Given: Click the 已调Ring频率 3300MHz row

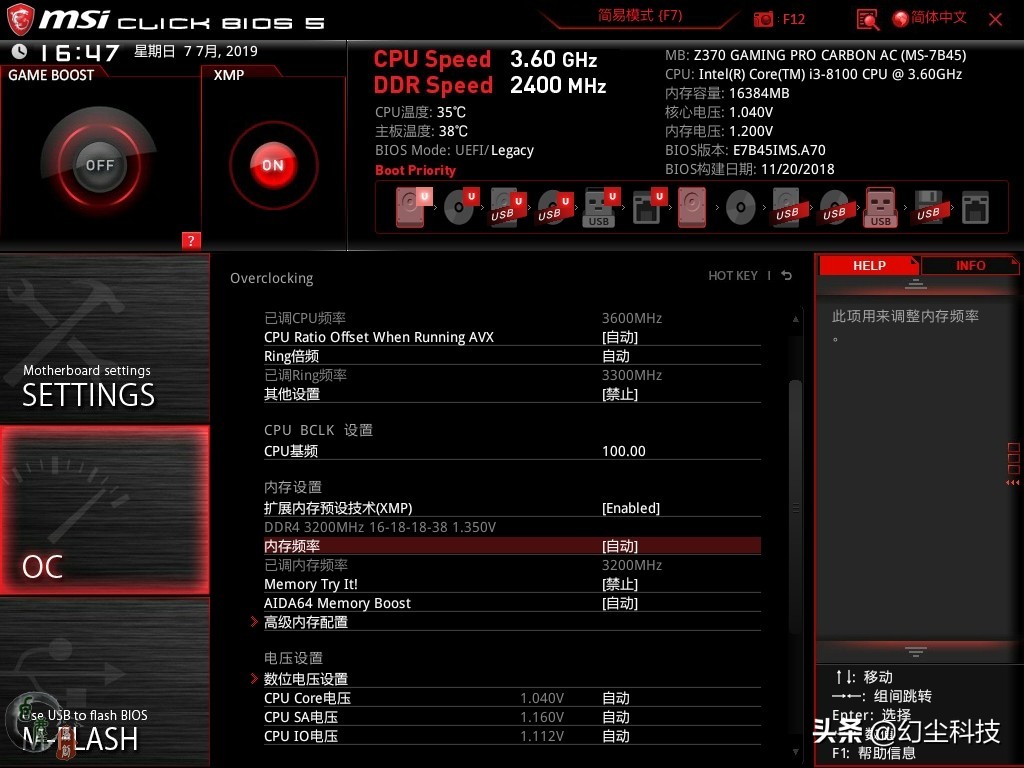Looking at the screenshot, I should [512, 375].
